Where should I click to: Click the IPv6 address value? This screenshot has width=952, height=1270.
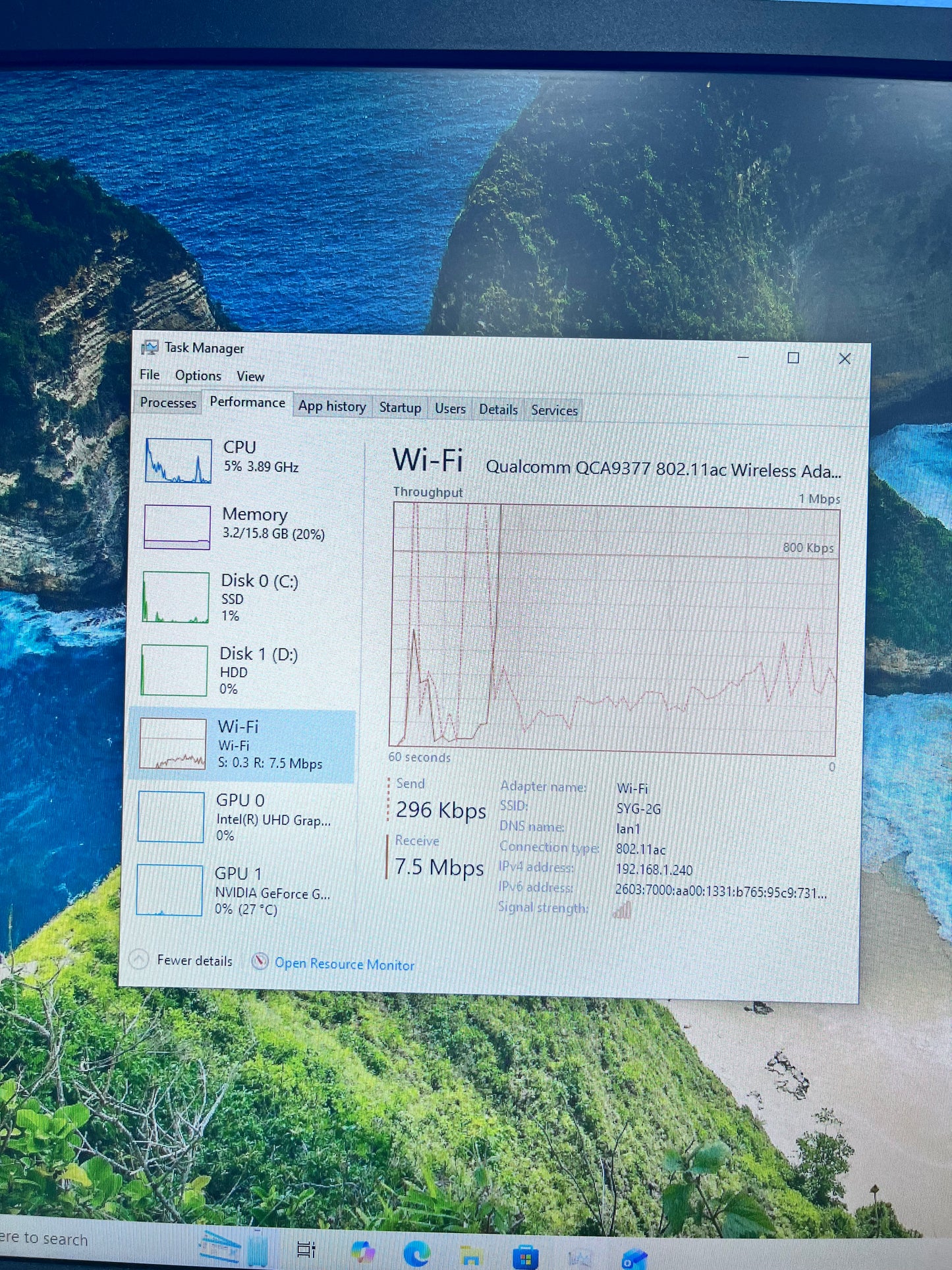721,891
